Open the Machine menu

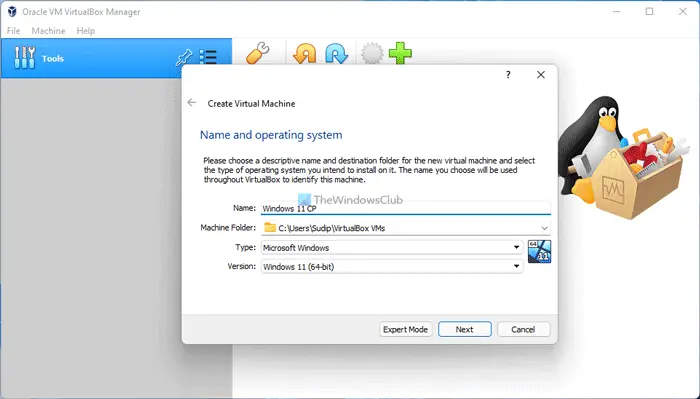click(x=48, y=31)
